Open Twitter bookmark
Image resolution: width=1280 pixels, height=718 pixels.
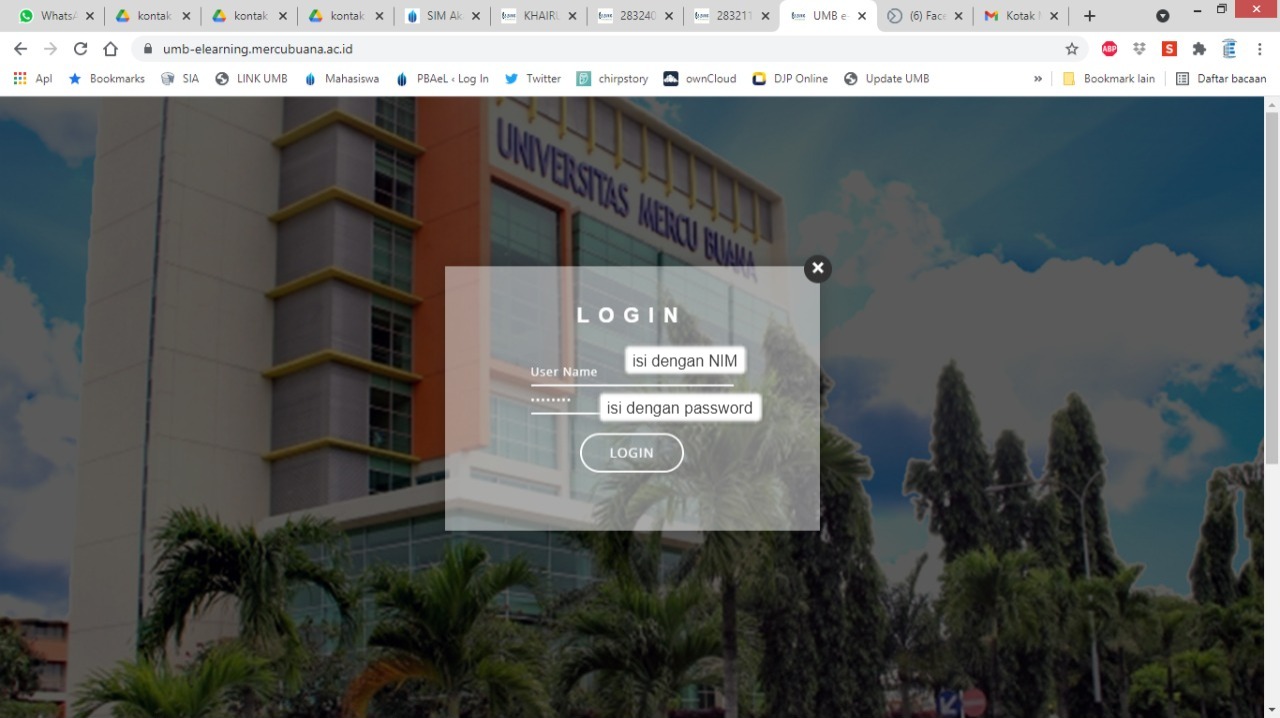pos(533,78)
